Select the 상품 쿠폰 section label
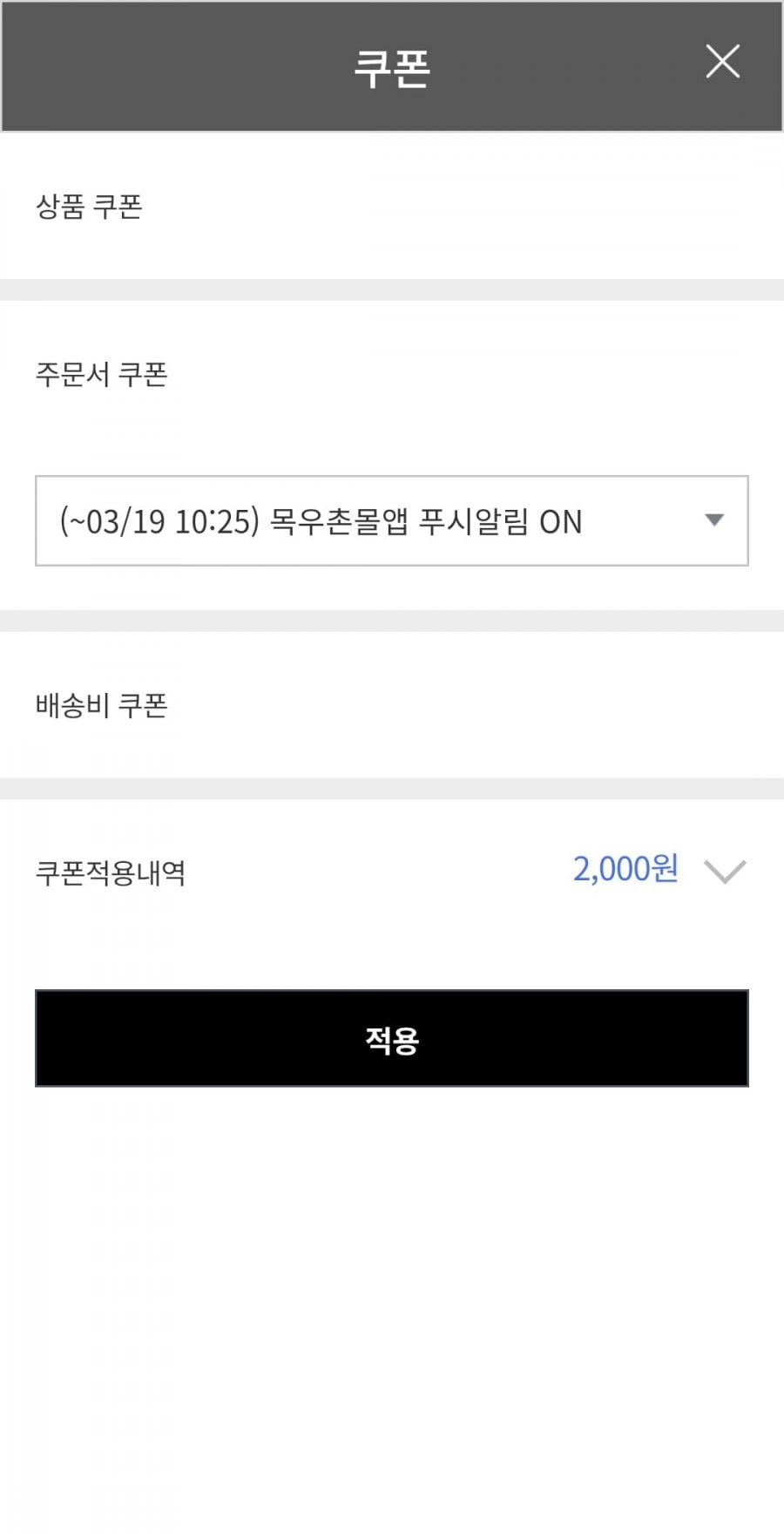The width and height of the screenshot is (784, 1534). [x=89, y=207]
